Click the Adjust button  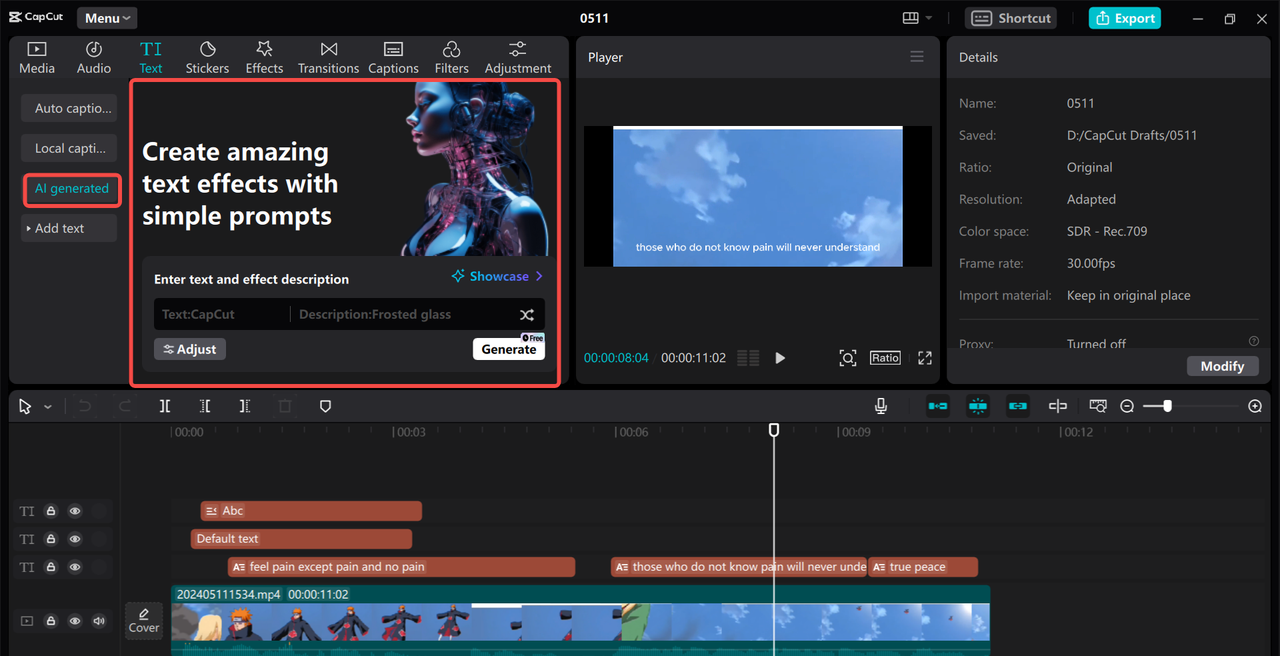tap(190, 349)
